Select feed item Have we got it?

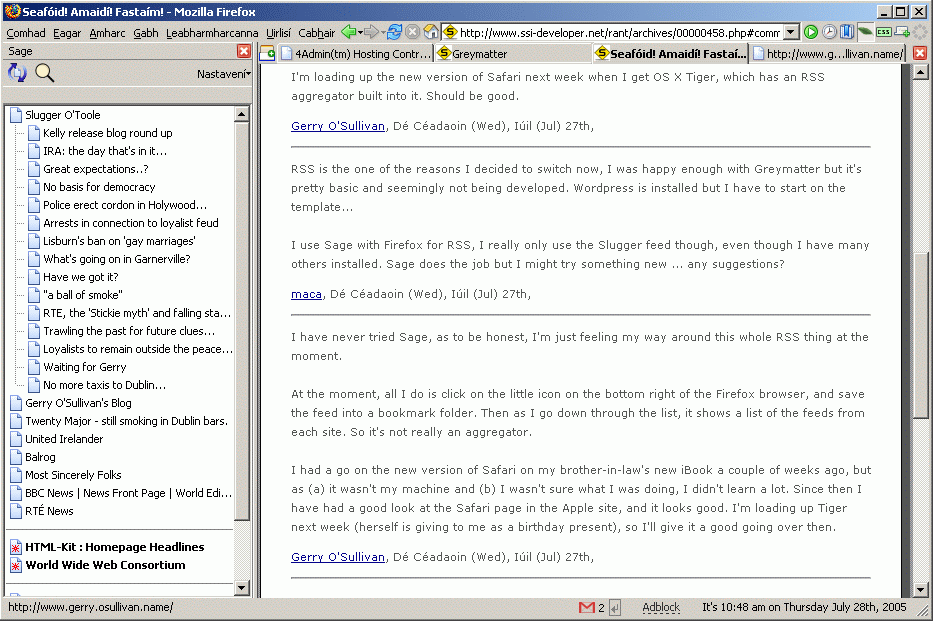click(x=80, y=277)
